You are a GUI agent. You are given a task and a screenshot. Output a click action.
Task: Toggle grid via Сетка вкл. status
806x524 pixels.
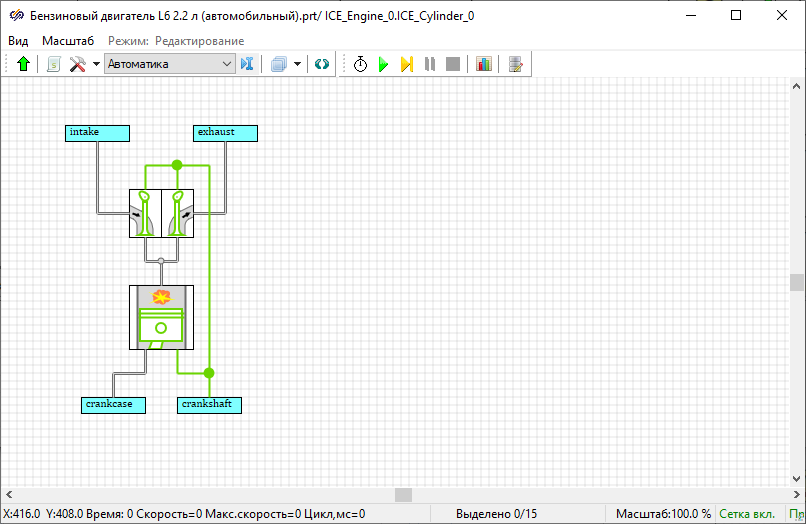click(747, 514)
